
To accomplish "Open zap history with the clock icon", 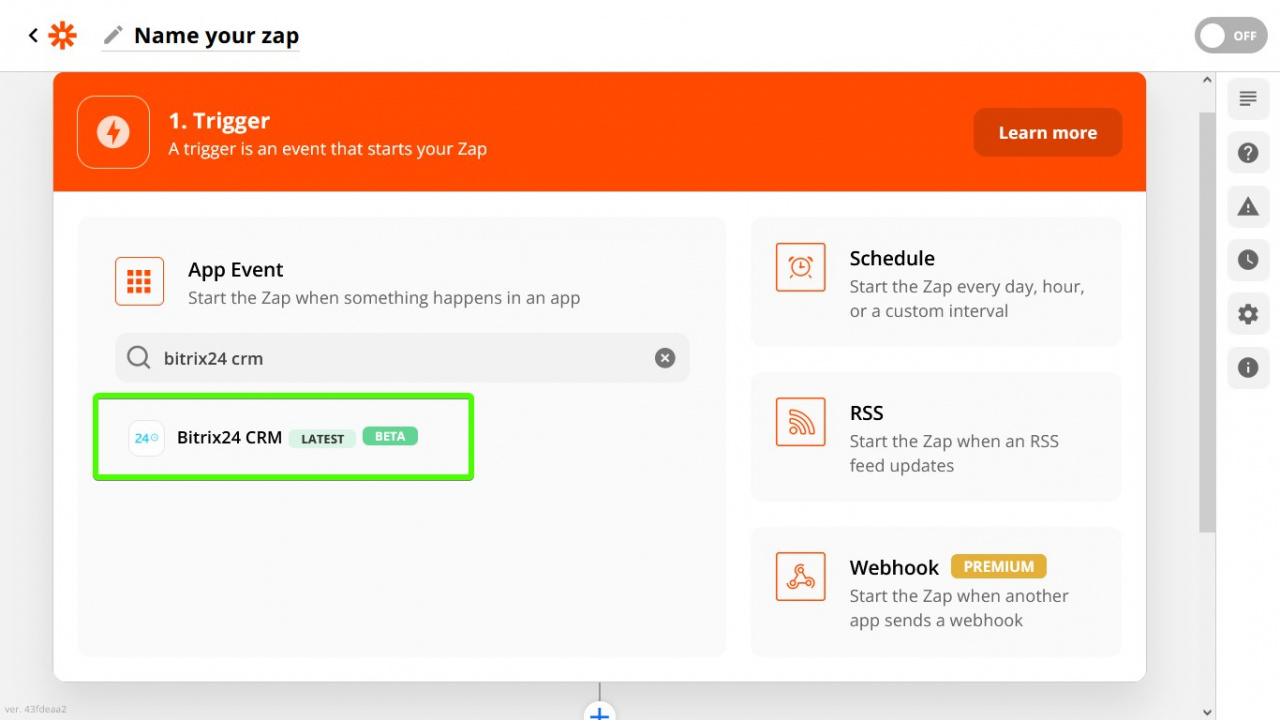I will (1248, 260).
